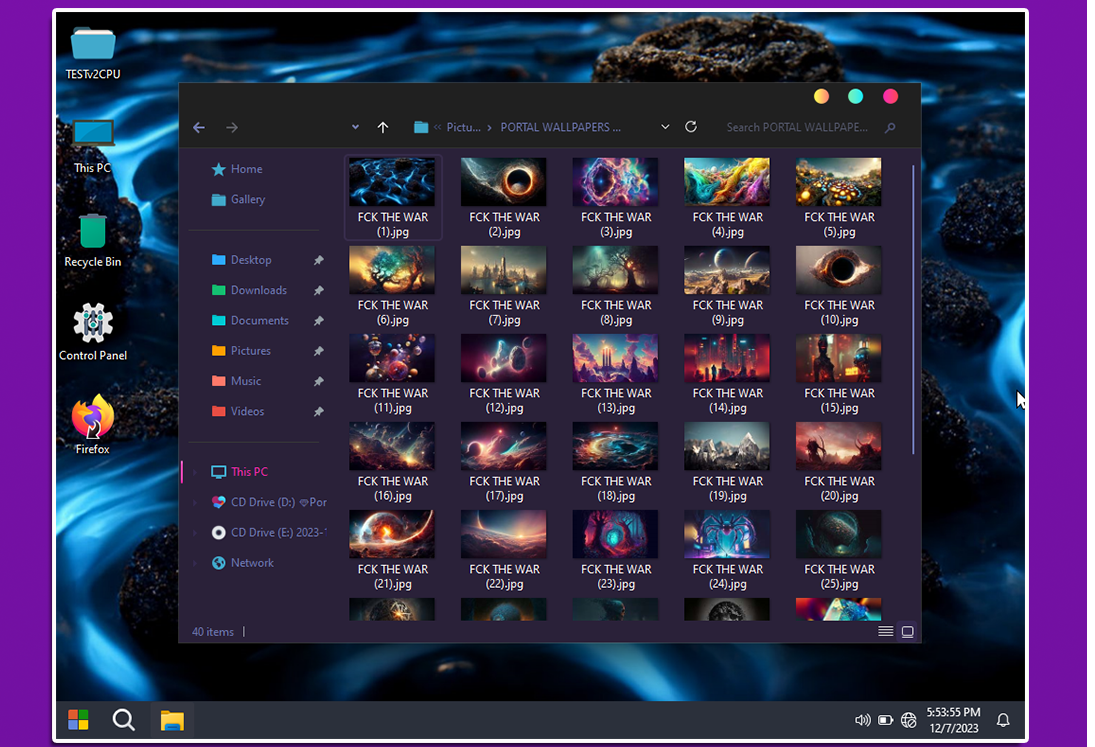The image size is (1095, 747).
Task: Select Downloads in the navigation pane
Action: [x=258, y=290]
